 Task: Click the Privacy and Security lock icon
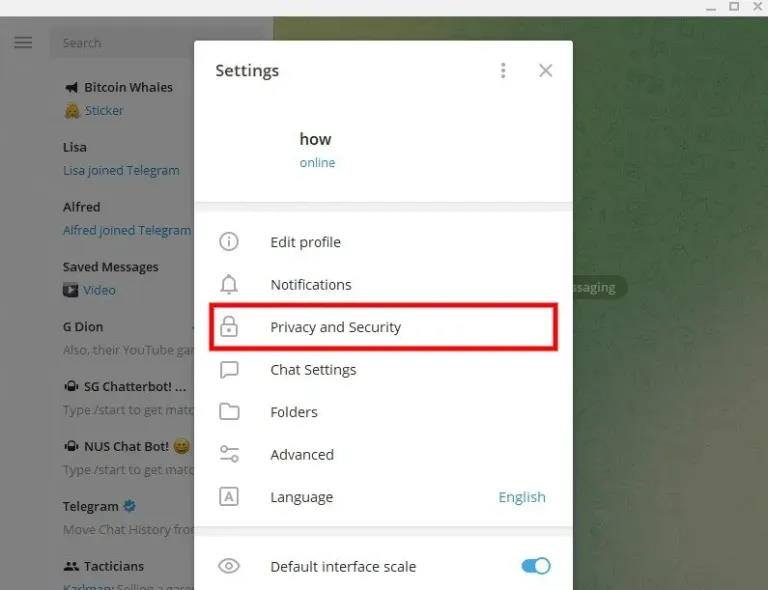[x=229, y=327]
